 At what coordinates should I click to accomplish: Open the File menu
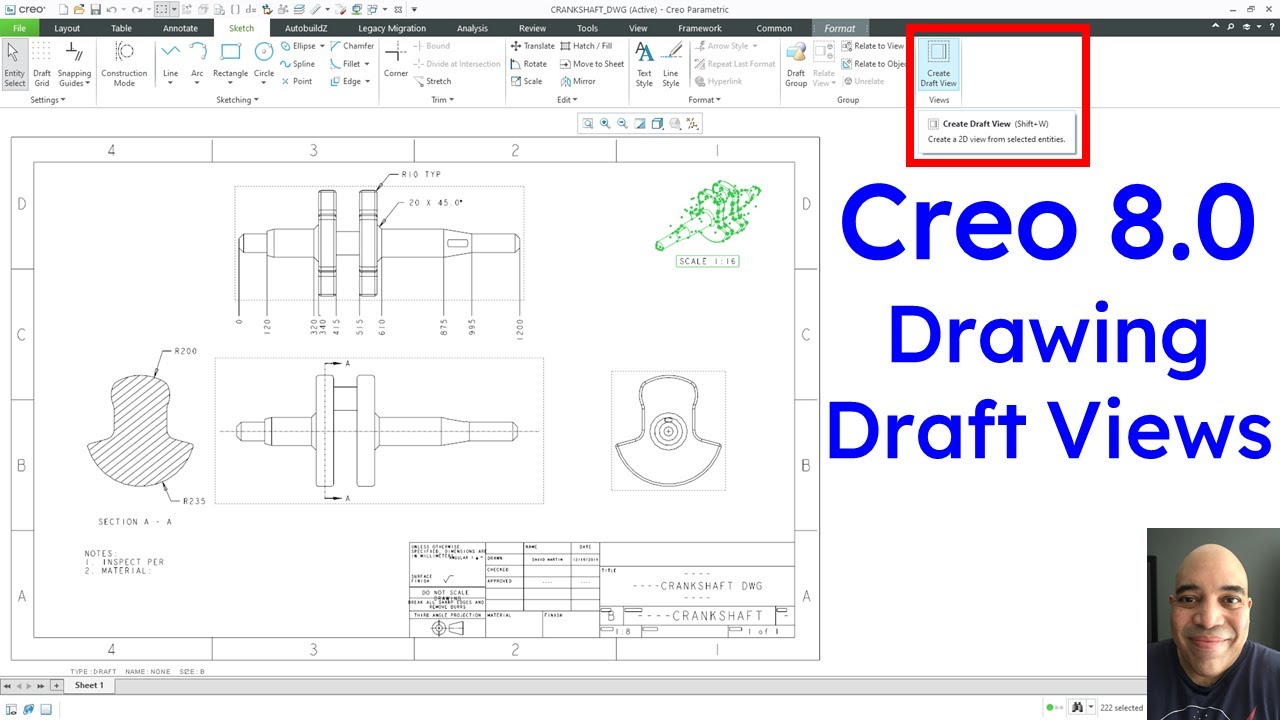pyautogui.click(x=19, y=28)
